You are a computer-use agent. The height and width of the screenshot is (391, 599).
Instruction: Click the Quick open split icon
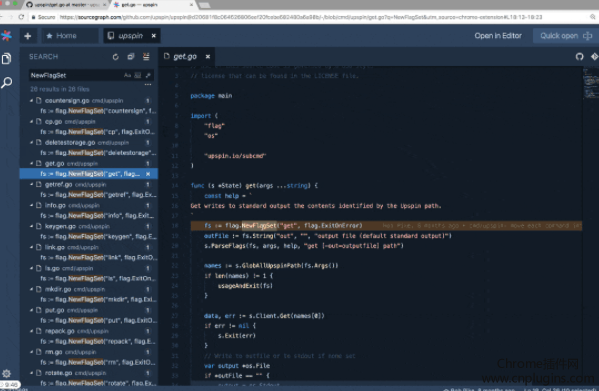[x=588, y=36]
